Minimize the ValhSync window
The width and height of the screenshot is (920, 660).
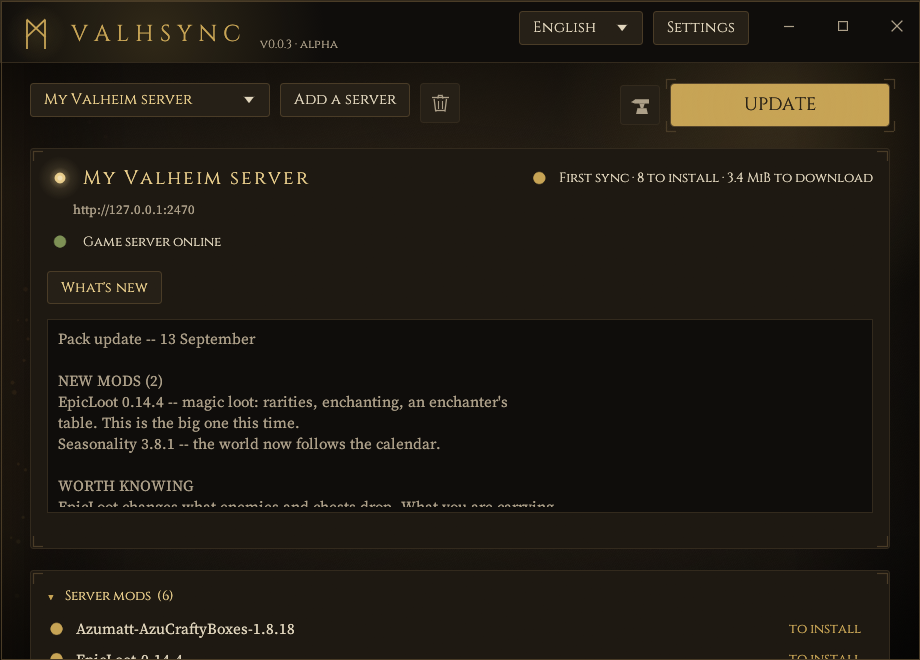789,26
